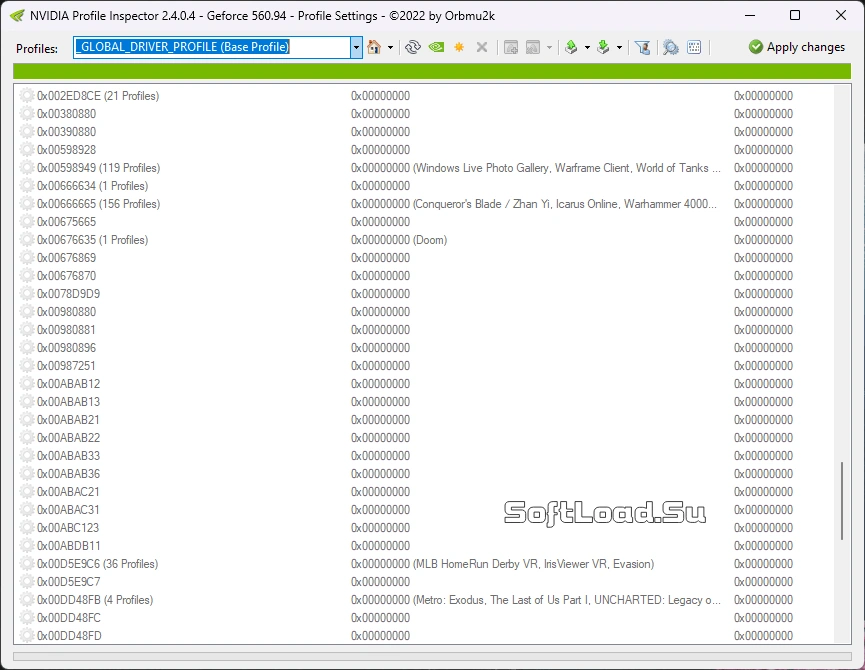Image resolution: width=865 pixels, height=670 pixels.
Task: Select setting 0x00980880
Action: click(x=66, y=312)
